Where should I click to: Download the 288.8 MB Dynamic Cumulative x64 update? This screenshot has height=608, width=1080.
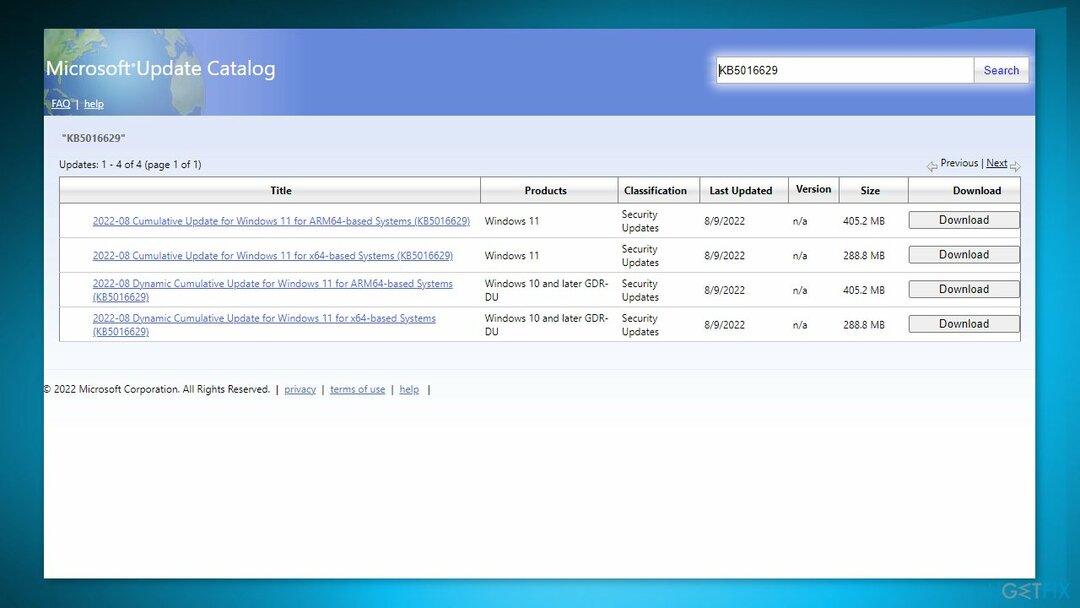coord(963,324)
